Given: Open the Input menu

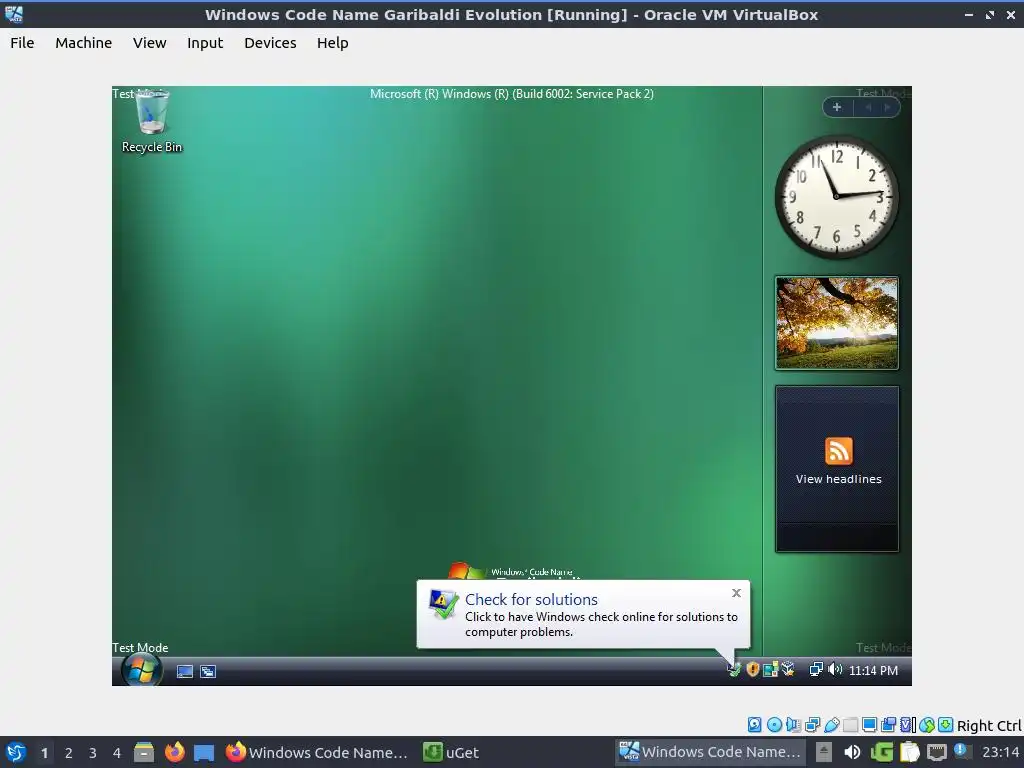Looking at the screenshot, I should point(205,43).
